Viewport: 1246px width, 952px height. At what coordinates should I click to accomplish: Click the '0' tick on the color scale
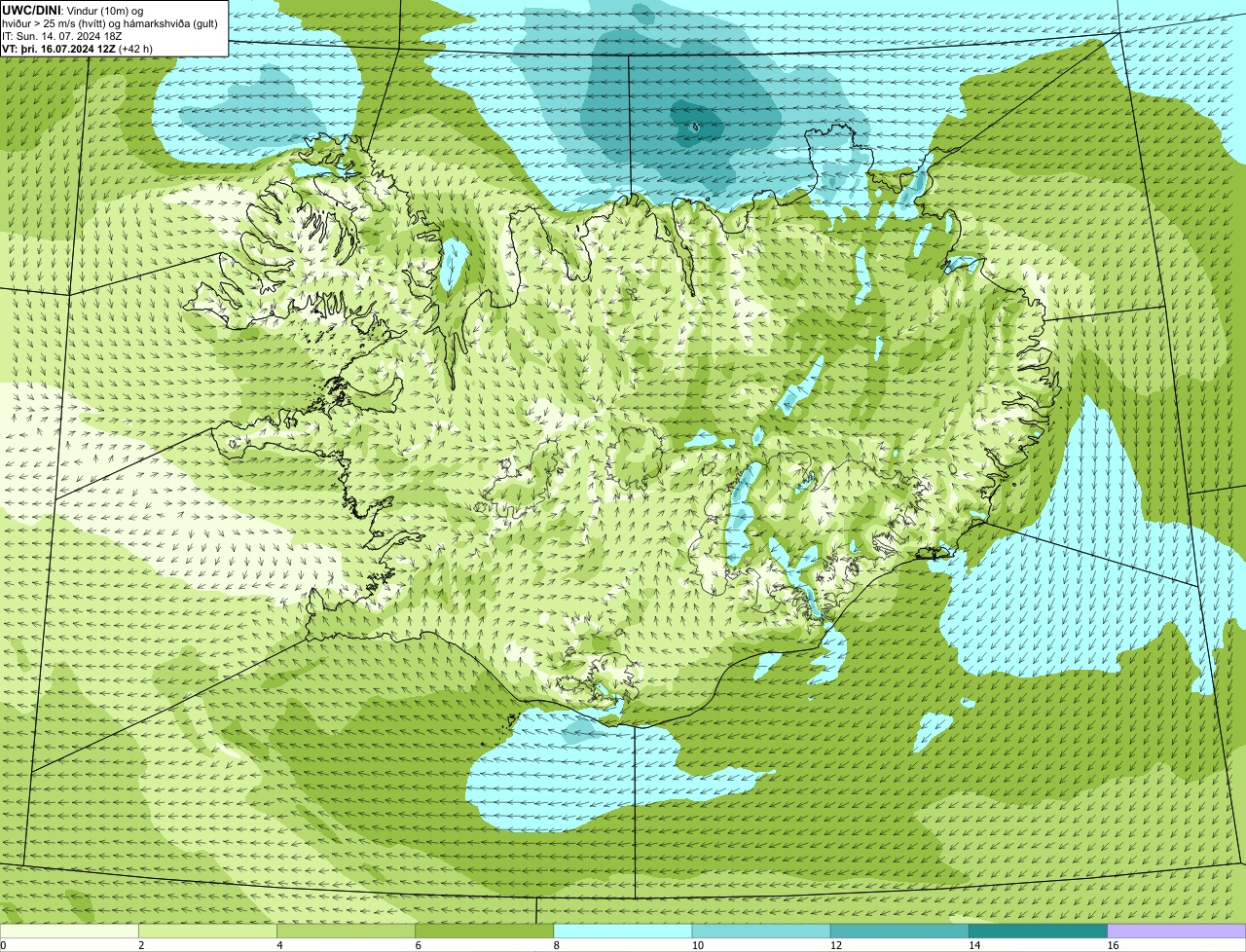[x=4, y=945]
